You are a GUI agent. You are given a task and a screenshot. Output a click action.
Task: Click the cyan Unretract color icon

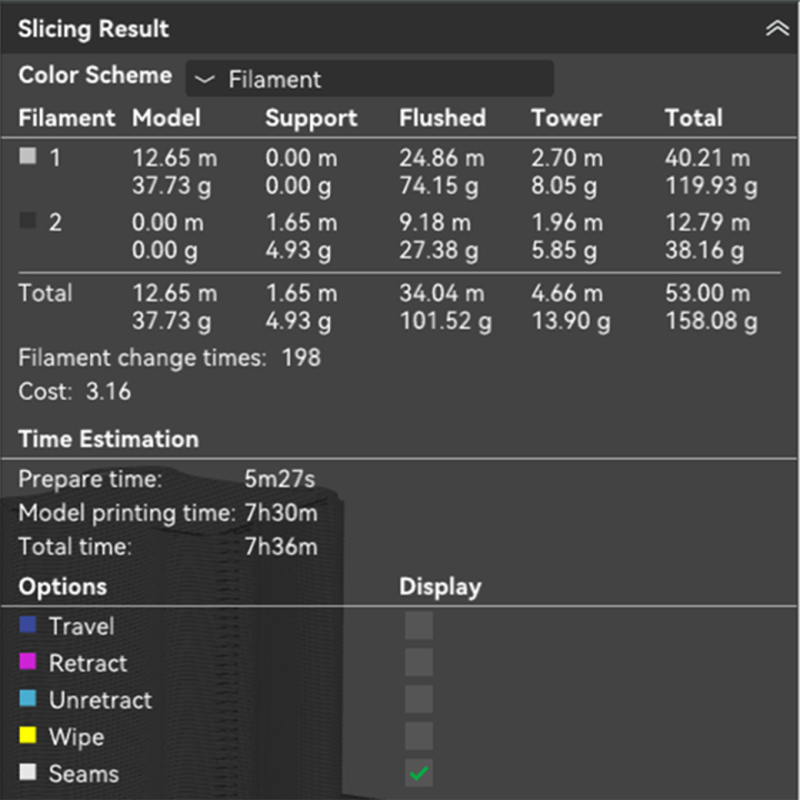(x=28, y=699)
